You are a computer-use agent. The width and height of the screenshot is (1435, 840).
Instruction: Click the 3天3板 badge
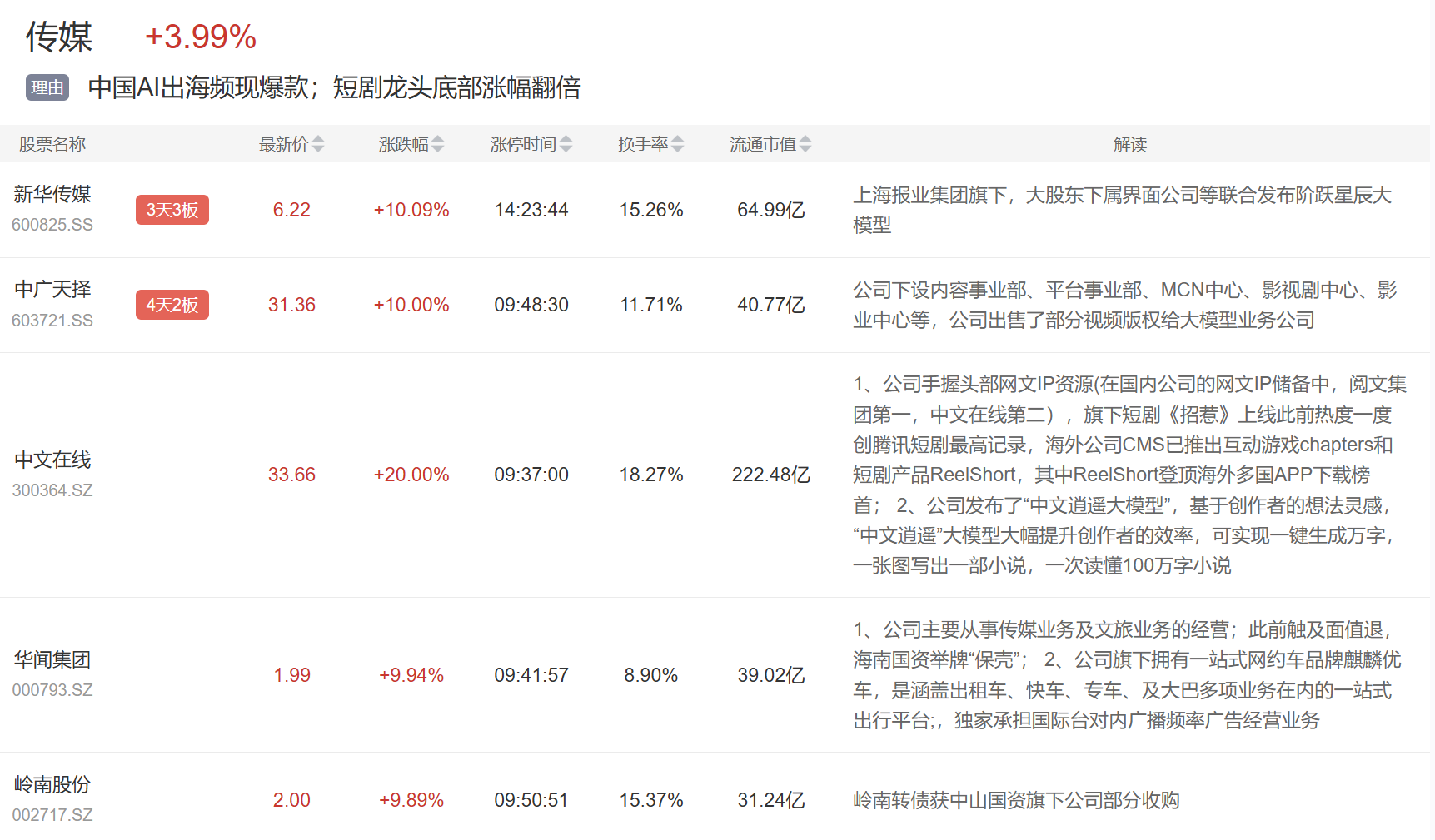pos(172,210)
